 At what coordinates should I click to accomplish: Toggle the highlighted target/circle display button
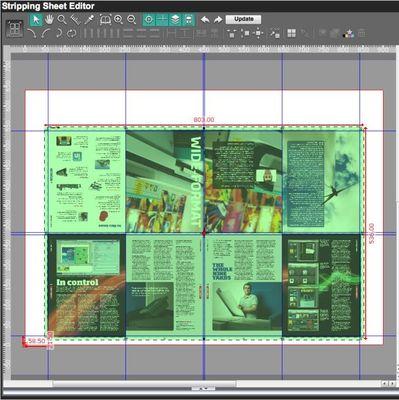click(x=149, y=20)
